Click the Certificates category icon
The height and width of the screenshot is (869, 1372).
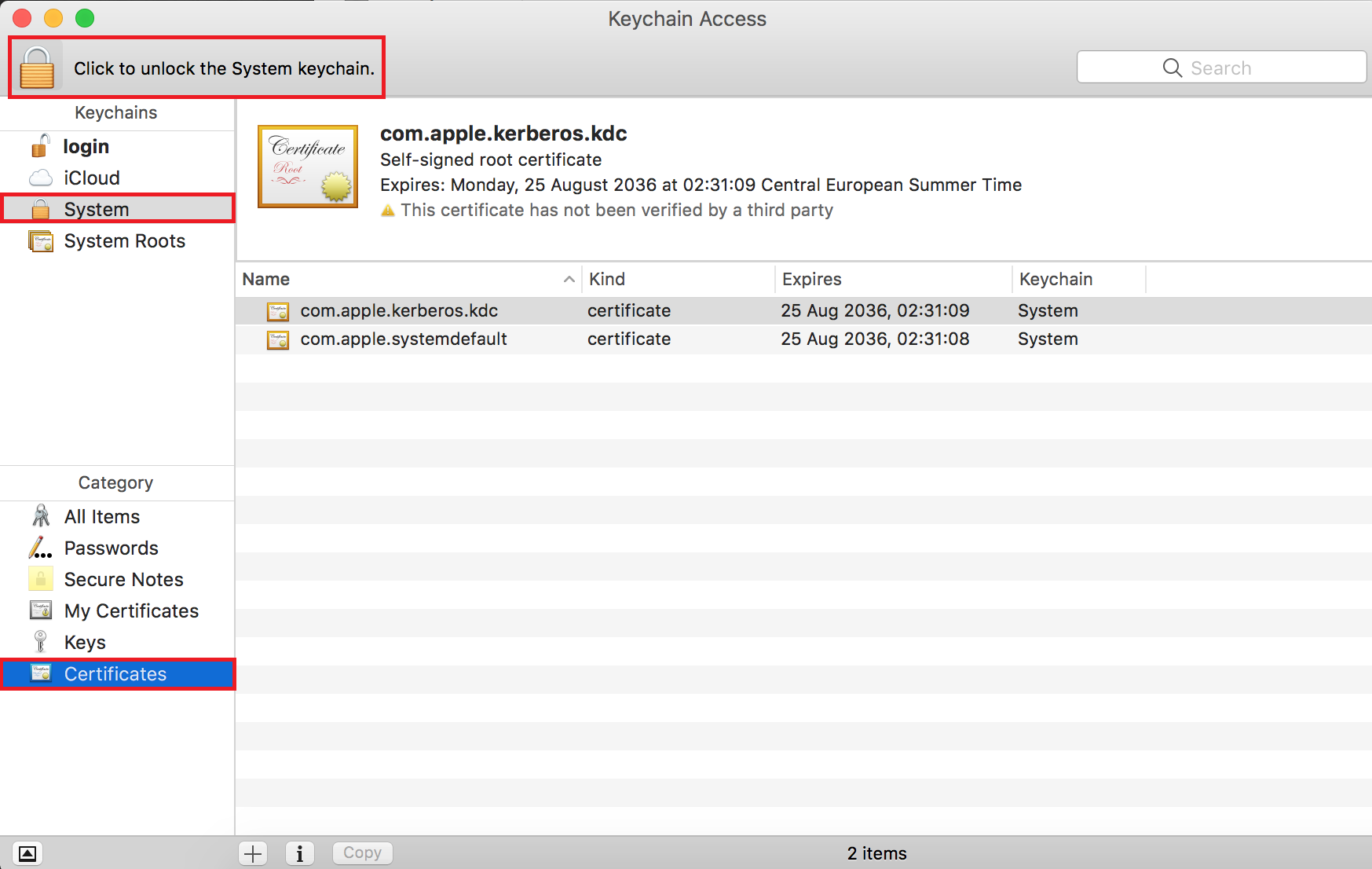(x=41, y=673)
